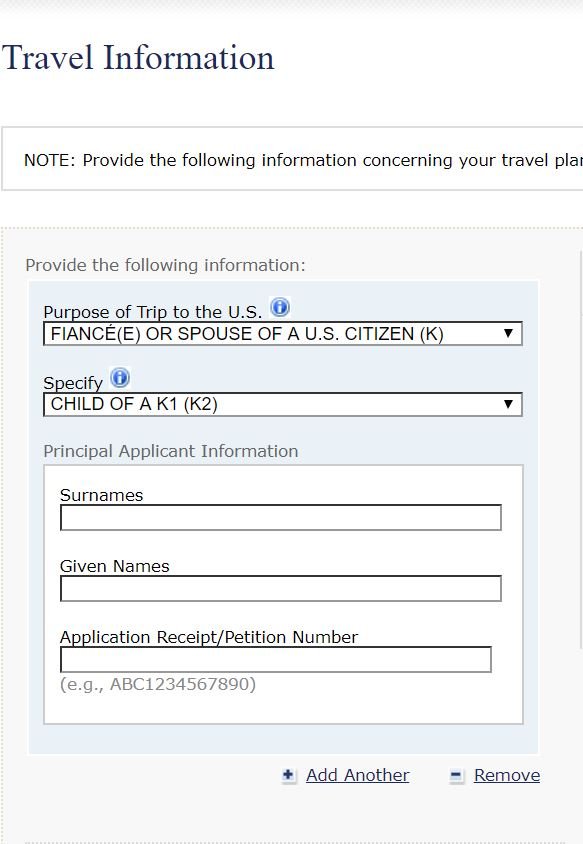The width and height of the screenshot is (583, 844).
Task: Click the Travel Information page heading
Action: pos(138,58)
